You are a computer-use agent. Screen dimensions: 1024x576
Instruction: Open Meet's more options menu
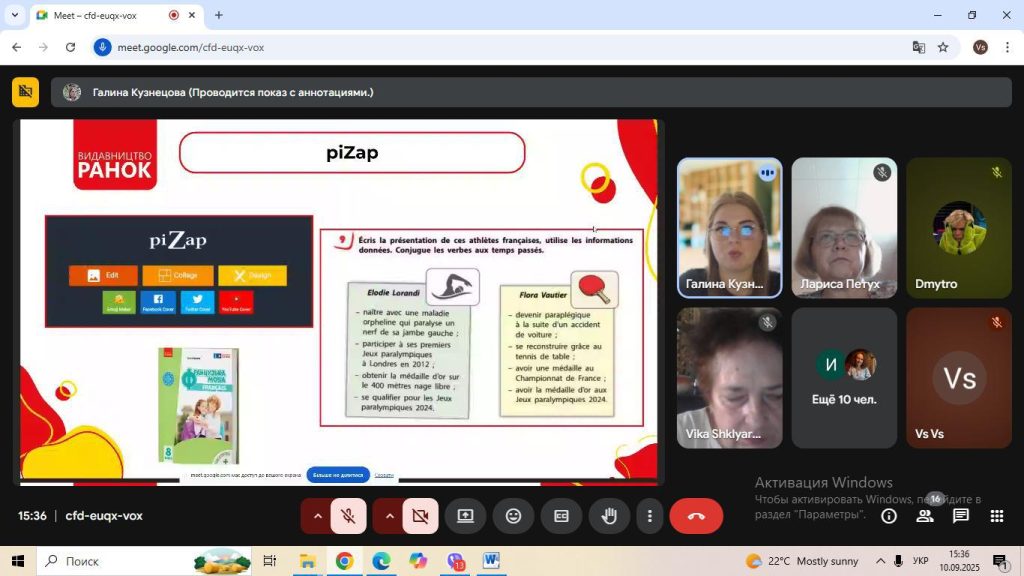[x=649, y=516]
